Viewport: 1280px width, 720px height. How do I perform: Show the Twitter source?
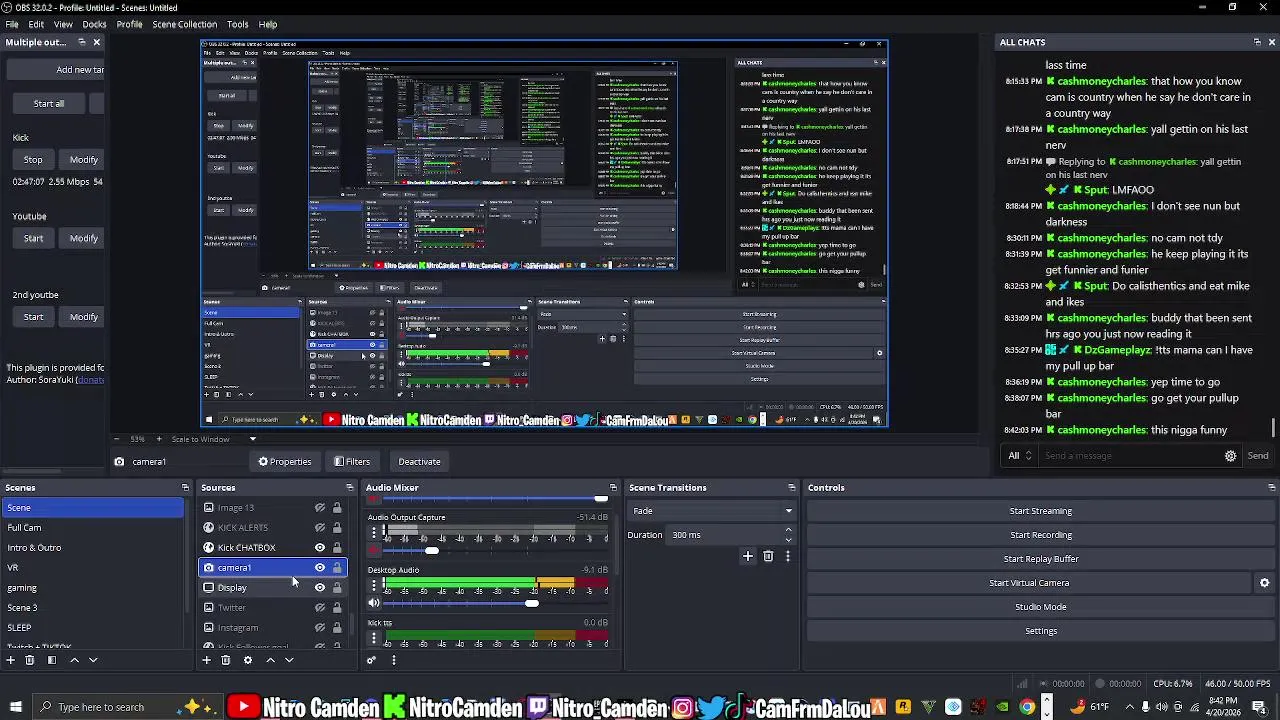[x=320, y=608]
